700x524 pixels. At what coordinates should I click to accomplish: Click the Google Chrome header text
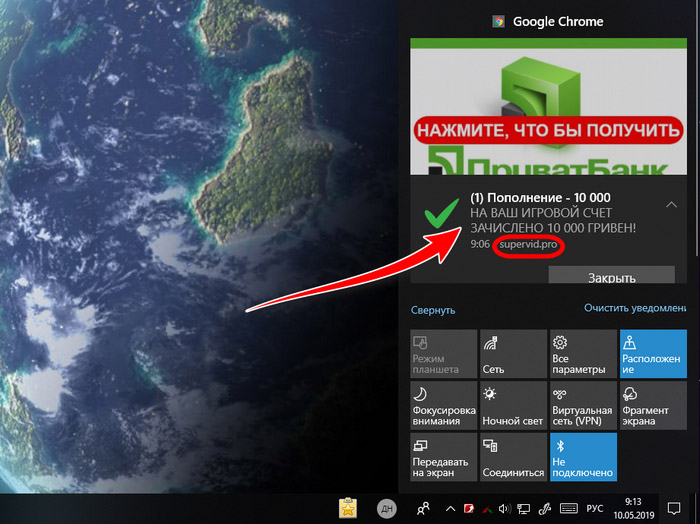click(558, 21)
